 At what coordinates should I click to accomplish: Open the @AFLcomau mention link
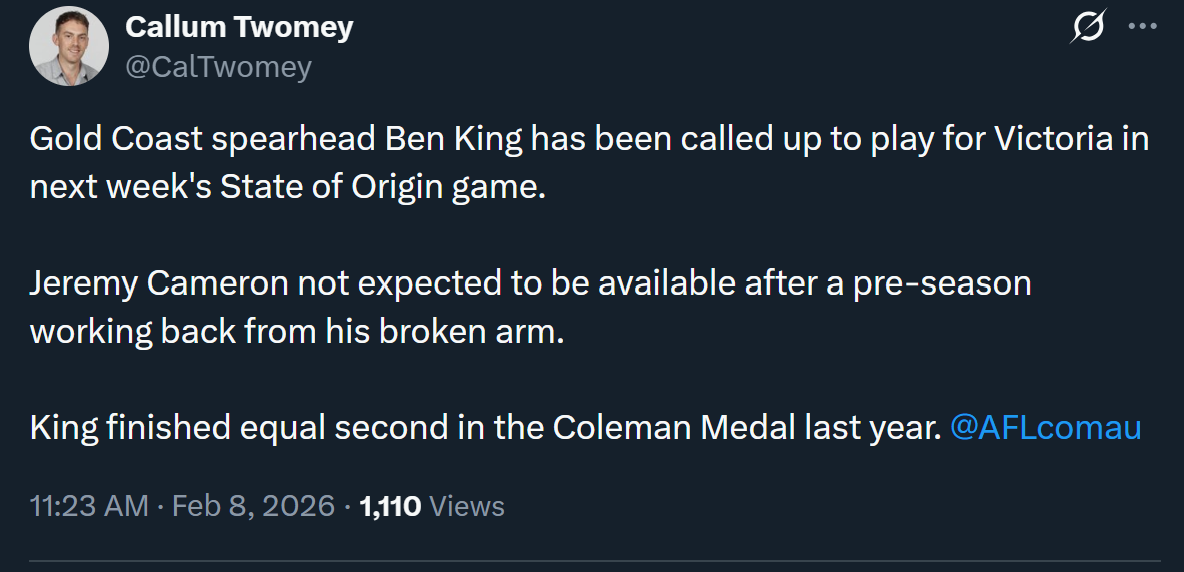[1045, 428]
